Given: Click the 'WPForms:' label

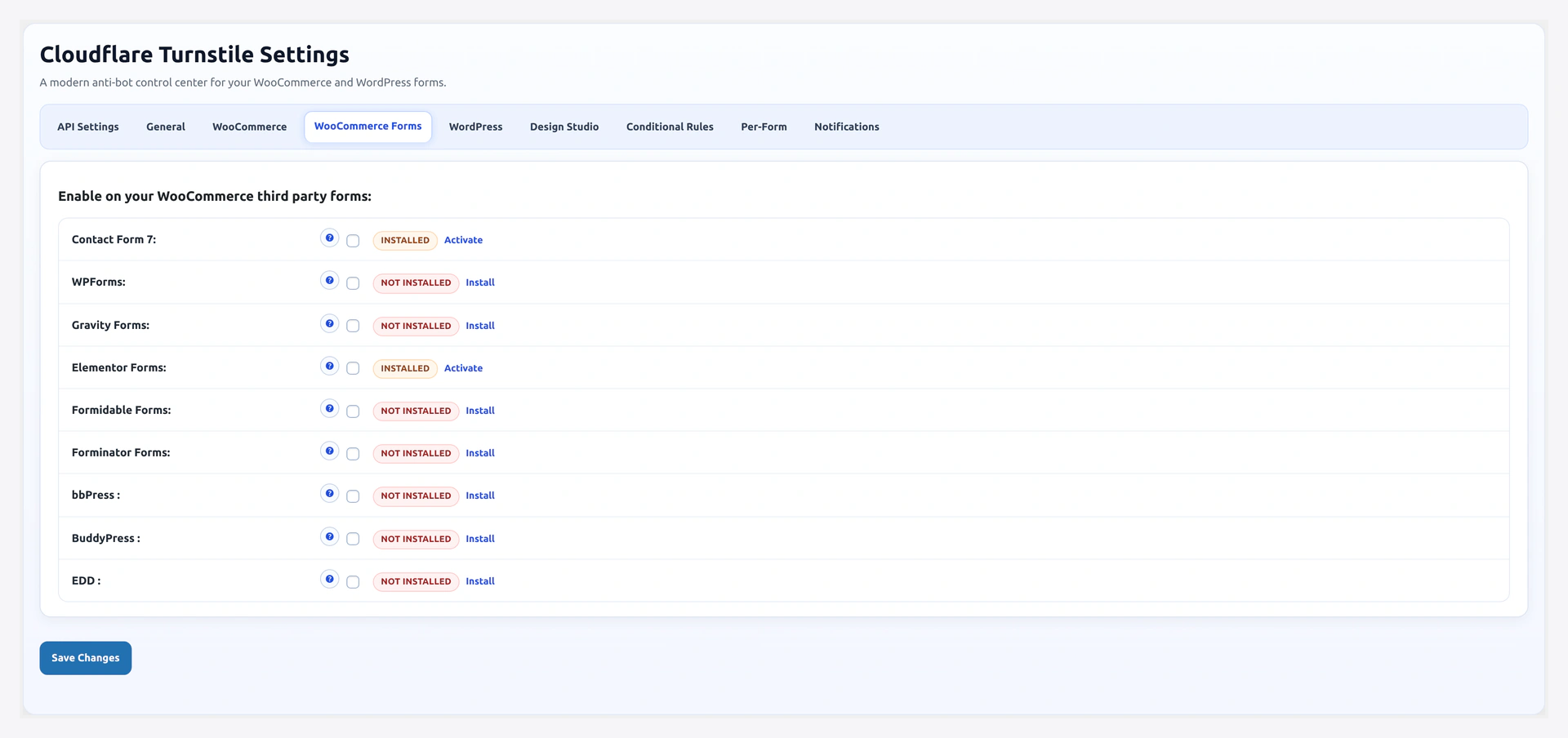Looking at the screenshot, I should pos(99,282).
